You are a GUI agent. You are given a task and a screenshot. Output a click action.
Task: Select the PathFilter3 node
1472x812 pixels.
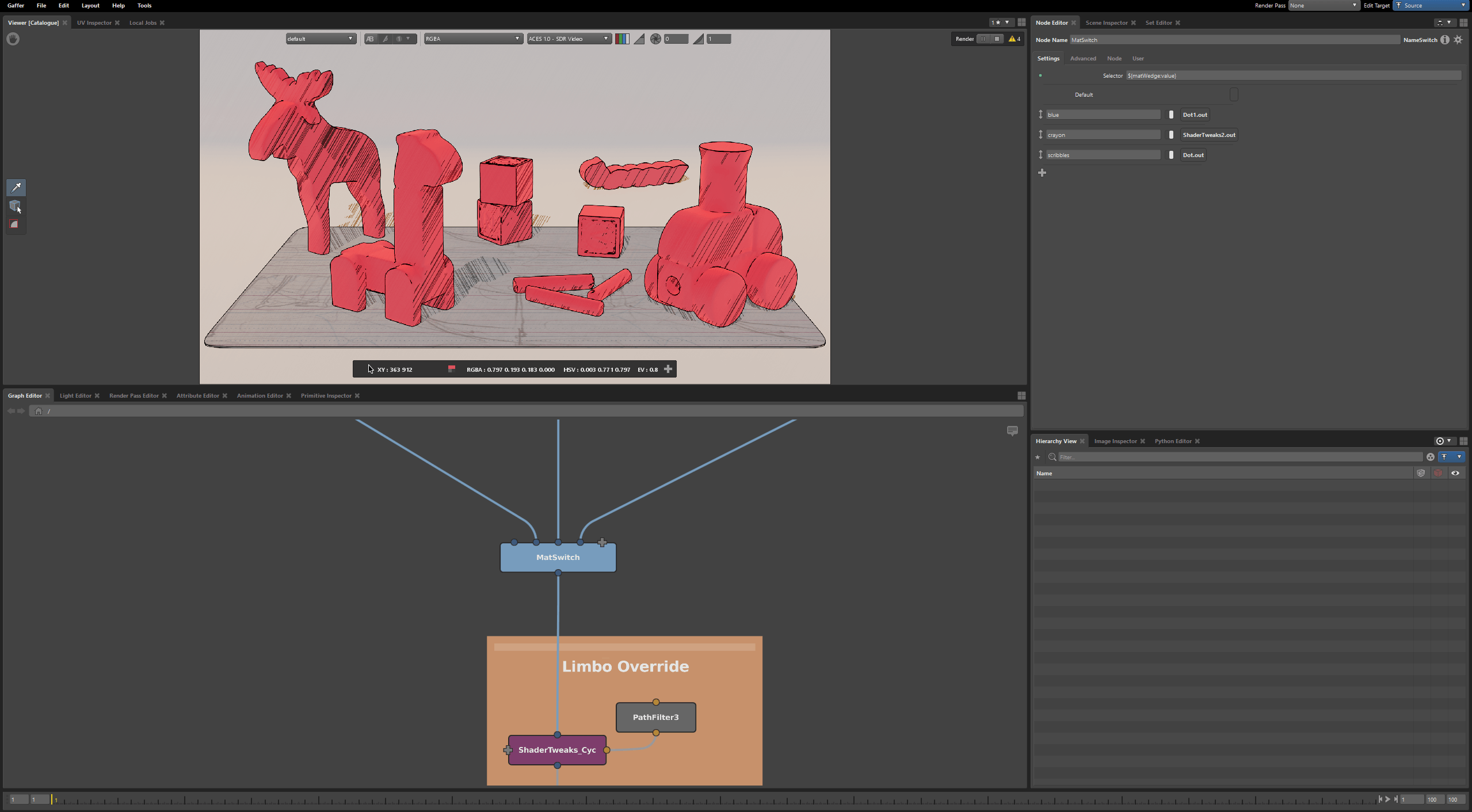pyautogui.click(x=656, y=717)
